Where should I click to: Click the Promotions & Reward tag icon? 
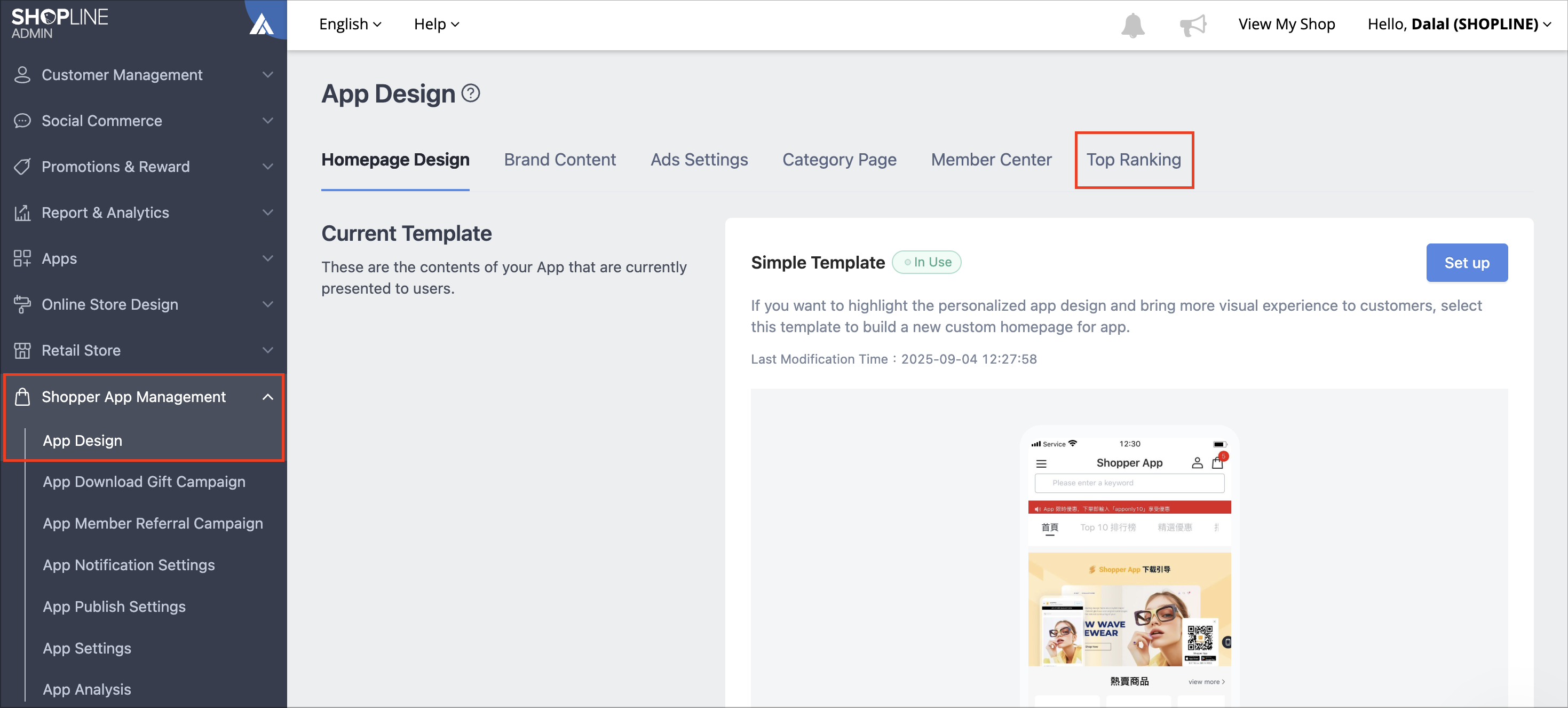(x=22, y=167)
